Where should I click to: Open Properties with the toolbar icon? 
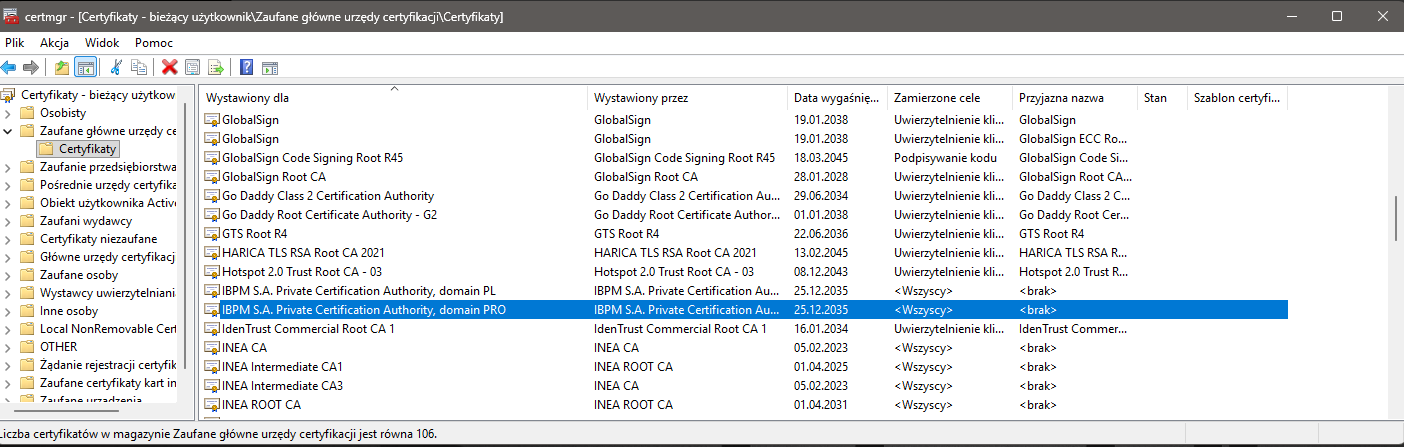(192, 67)
